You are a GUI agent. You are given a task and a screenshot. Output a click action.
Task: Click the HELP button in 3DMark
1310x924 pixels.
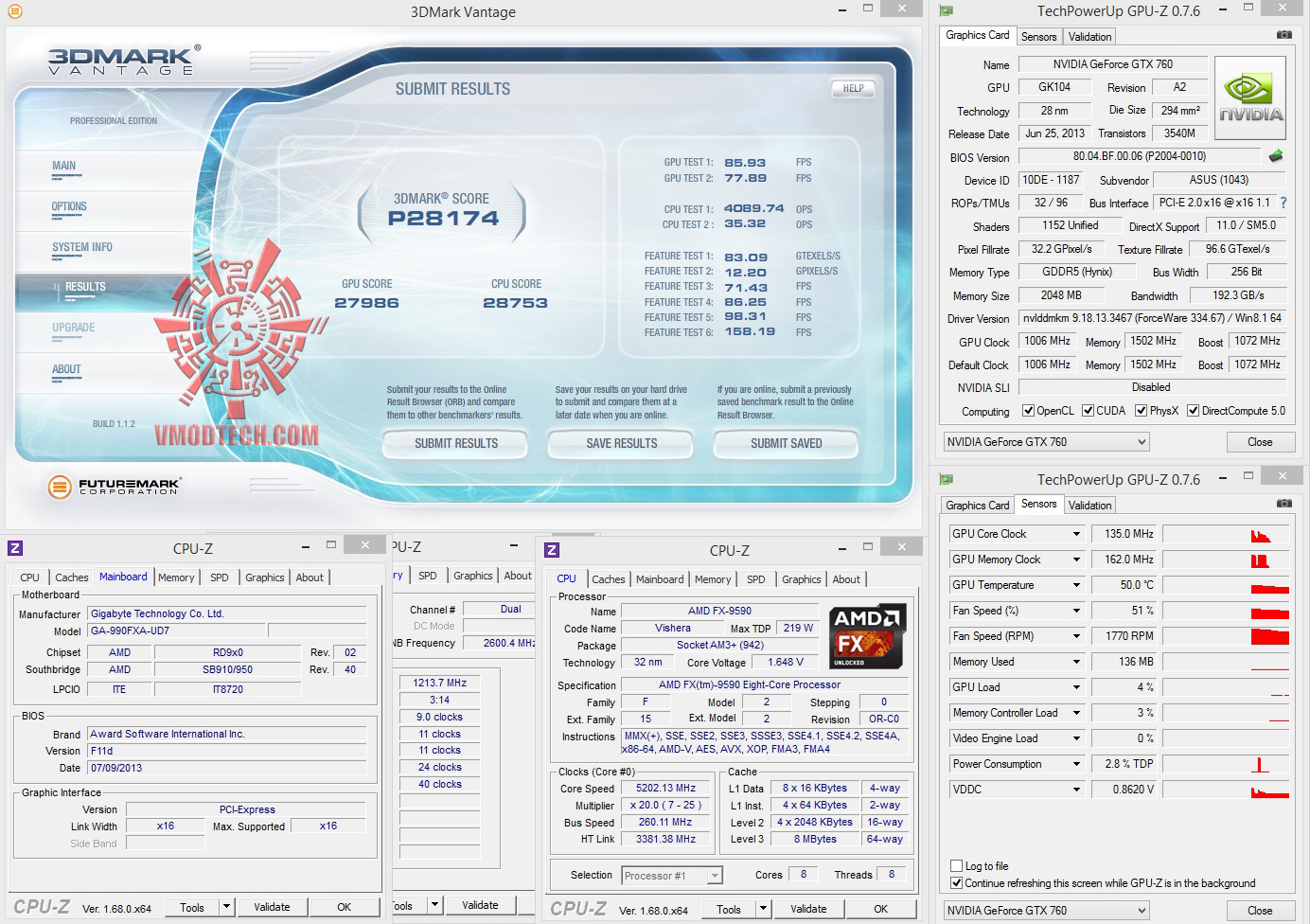pyautogui.click(x=853, y=88)
